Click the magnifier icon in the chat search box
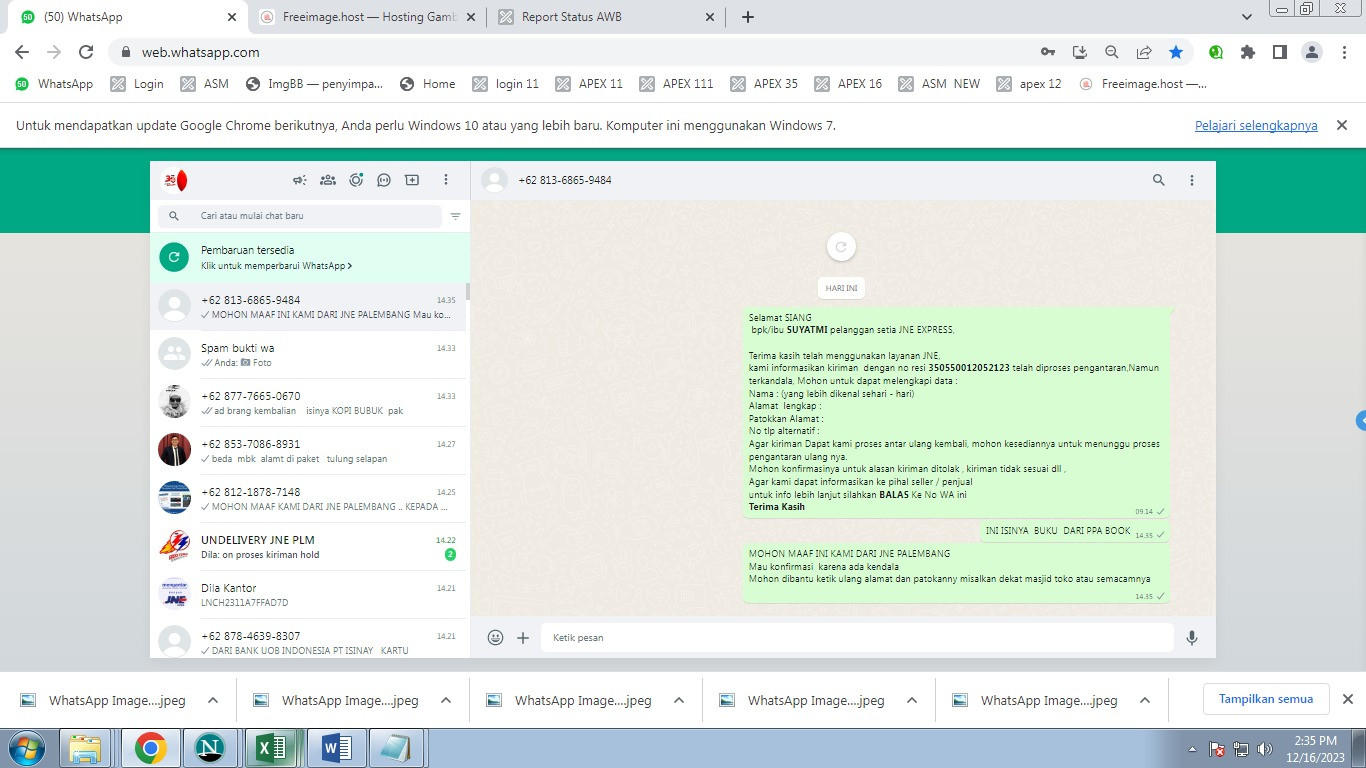The width and height of the screenshot is (1366, 768). 174,216
